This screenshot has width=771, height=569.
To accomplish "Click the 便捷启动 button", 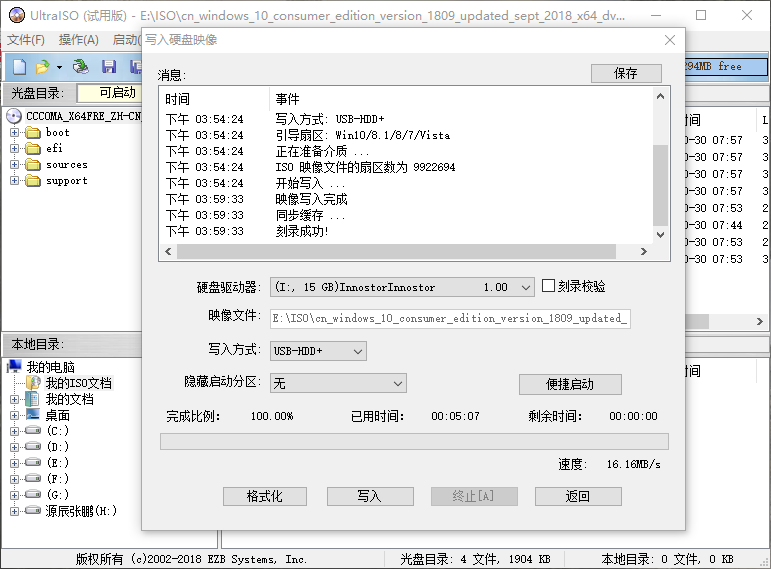I will (x=570, y=384).
